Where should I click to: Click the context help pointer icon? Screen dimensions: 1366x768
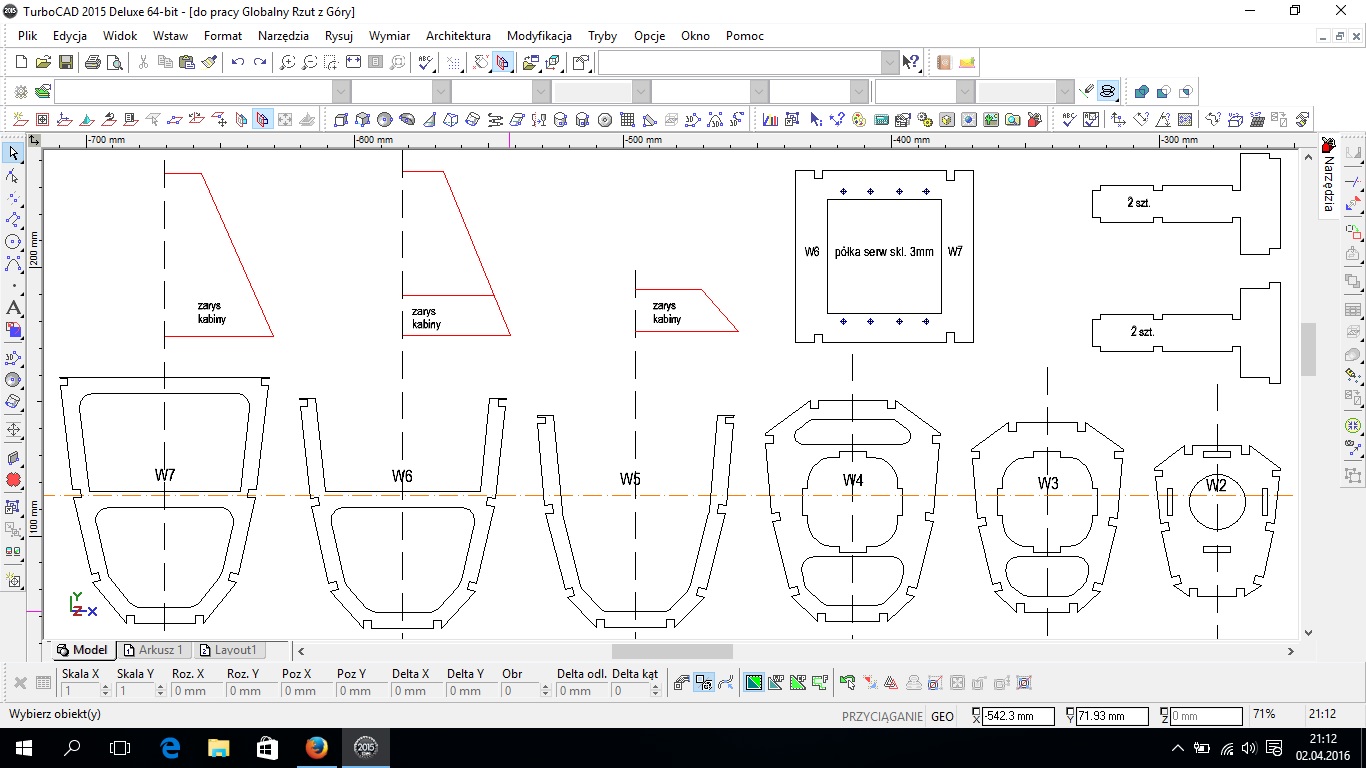coord(911,62)
